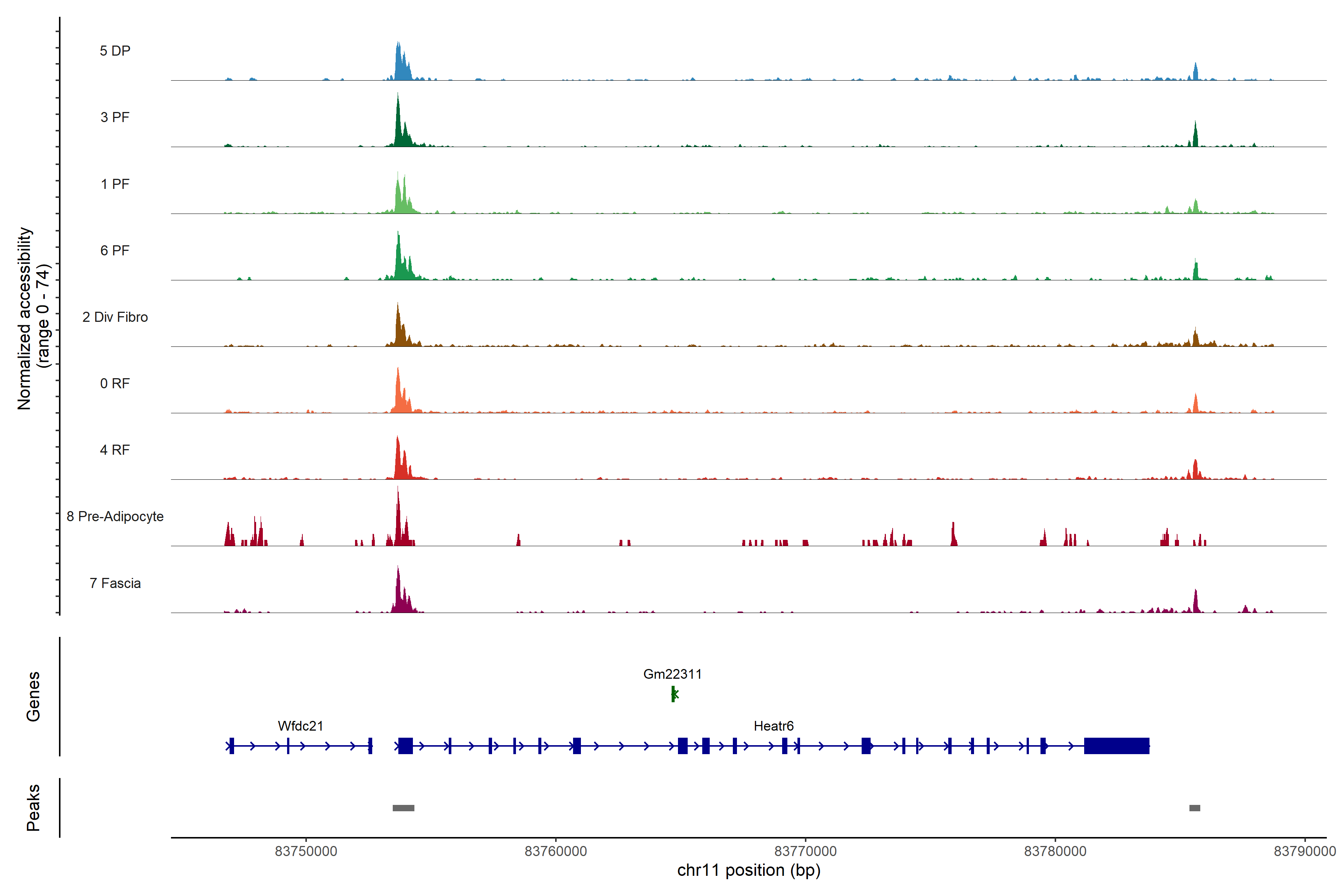Click the Genes panel label
This screenshot has width=1344, height=896.
tap(33, 696)
